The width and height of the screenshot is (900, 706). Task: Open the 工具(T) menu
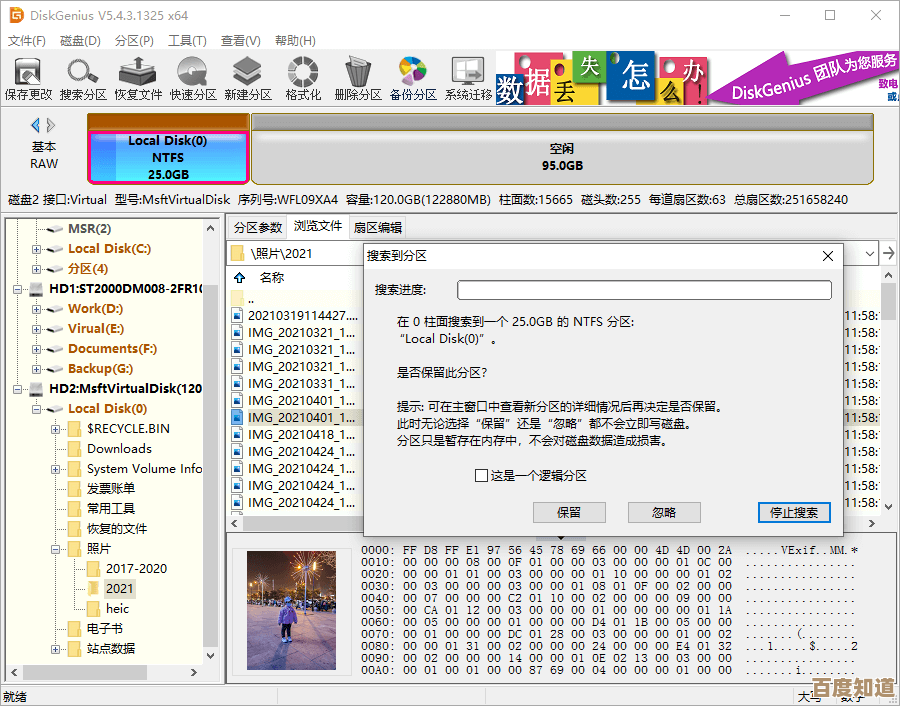[187, 41]
